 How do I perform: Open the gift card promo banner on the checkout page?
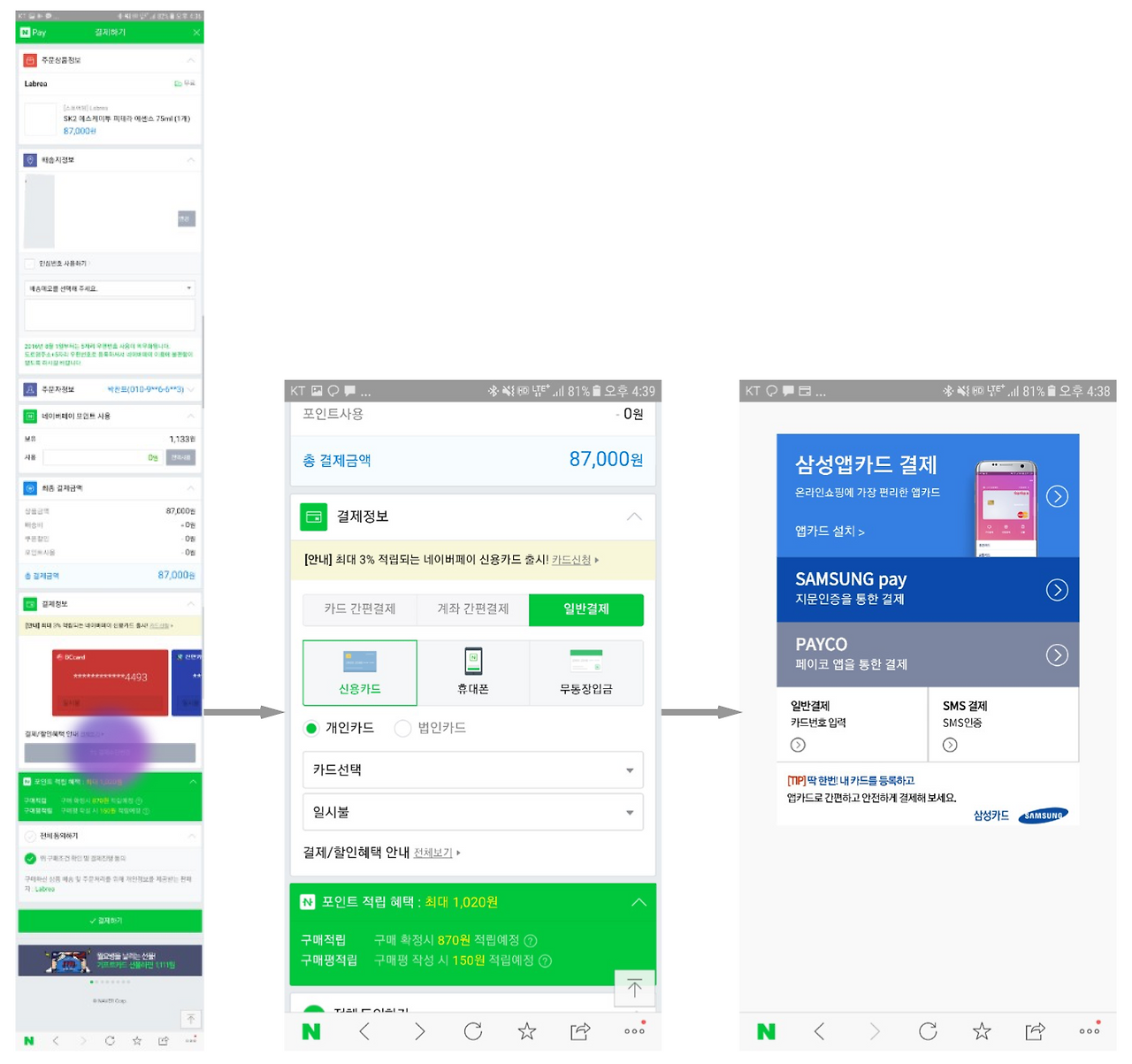tap(110, 960)
